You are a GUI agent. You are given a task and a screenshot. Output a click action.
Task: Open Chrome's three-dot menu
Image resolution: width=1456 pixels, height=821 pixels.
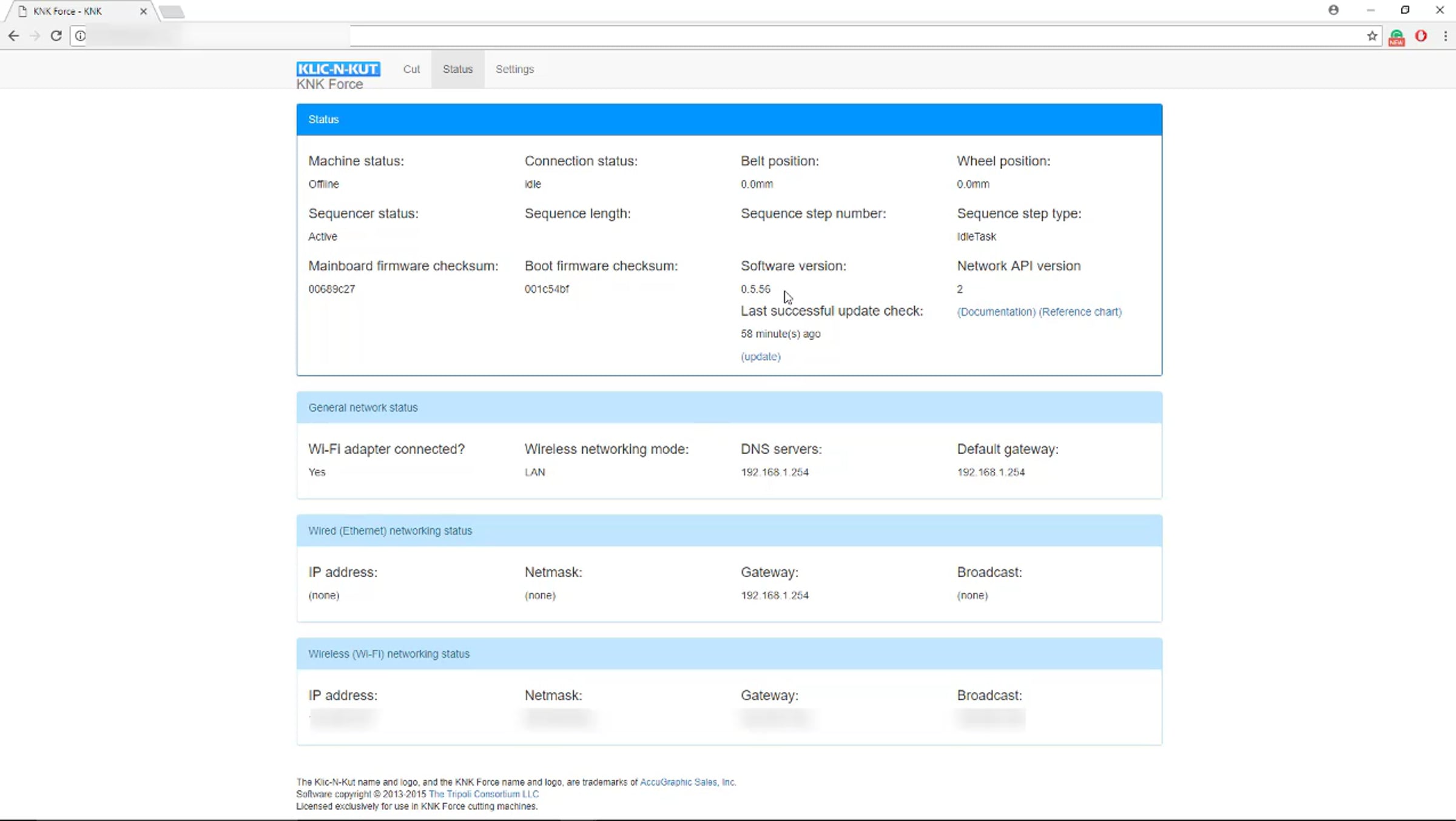[x=1446, y=36]
